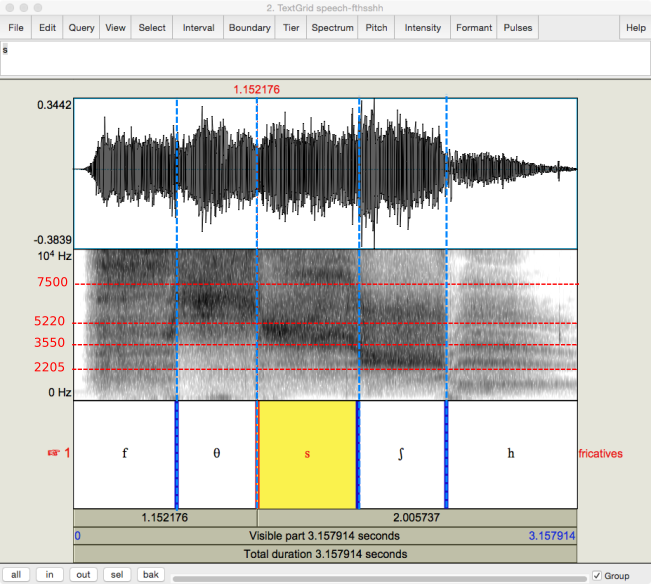Play the 2.005737 second segment bar

coord(417,518)
